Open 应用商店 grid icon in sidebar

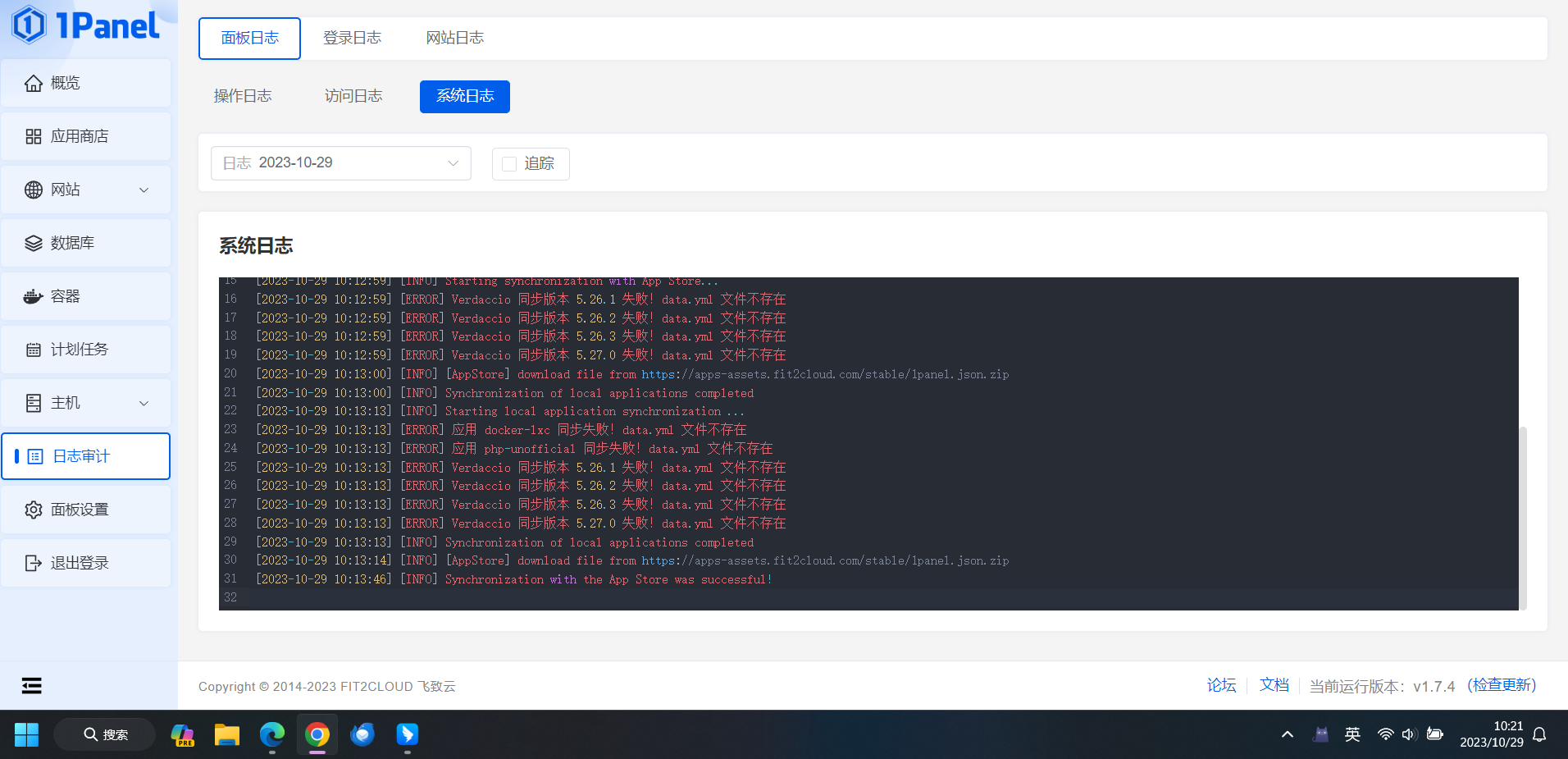click(34, 136)
